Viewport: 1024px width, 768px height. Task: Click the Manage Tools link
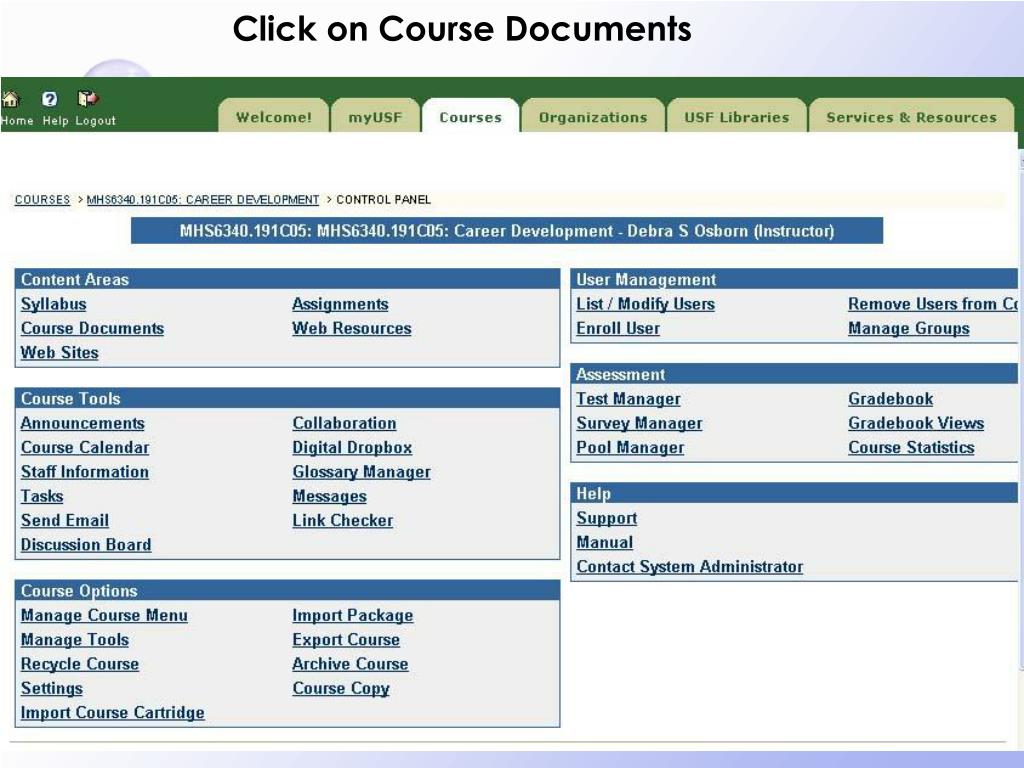coord(74,640)
